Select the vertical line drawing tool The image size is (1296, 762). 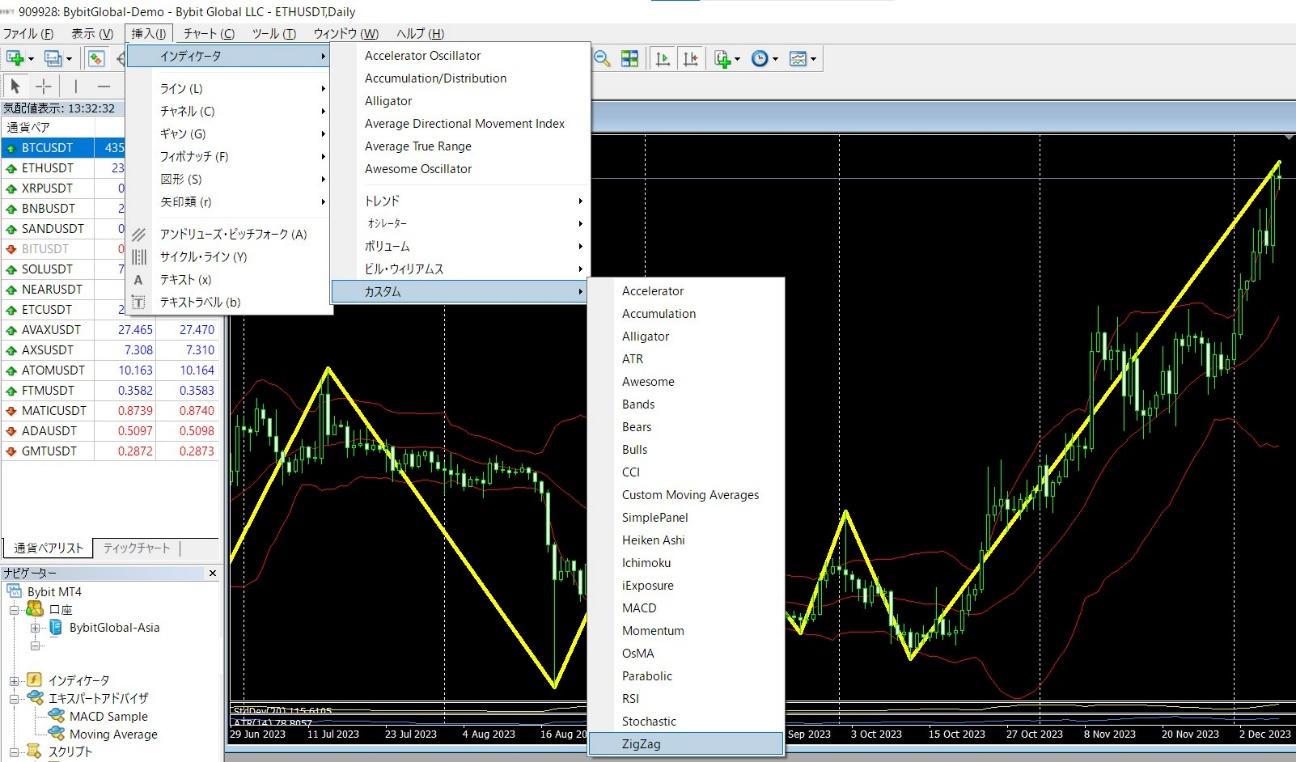[x=75, y=86]
